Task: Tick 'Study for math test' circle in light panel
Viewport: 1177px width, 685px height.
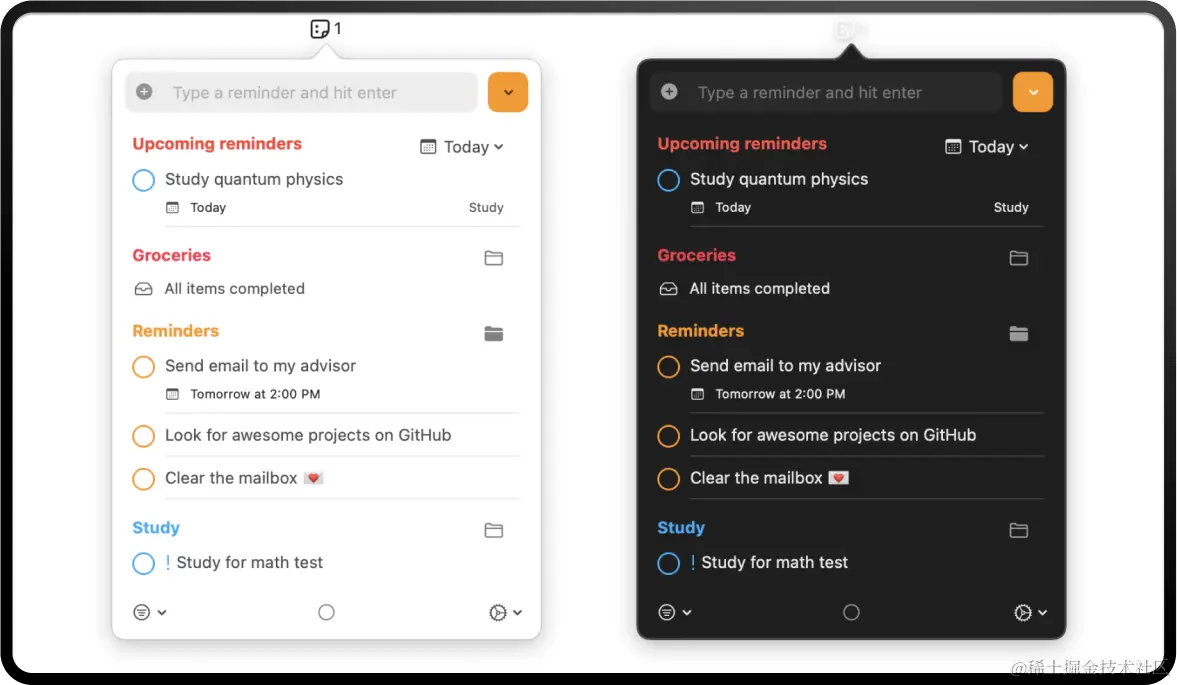Action: coord(143,563)
